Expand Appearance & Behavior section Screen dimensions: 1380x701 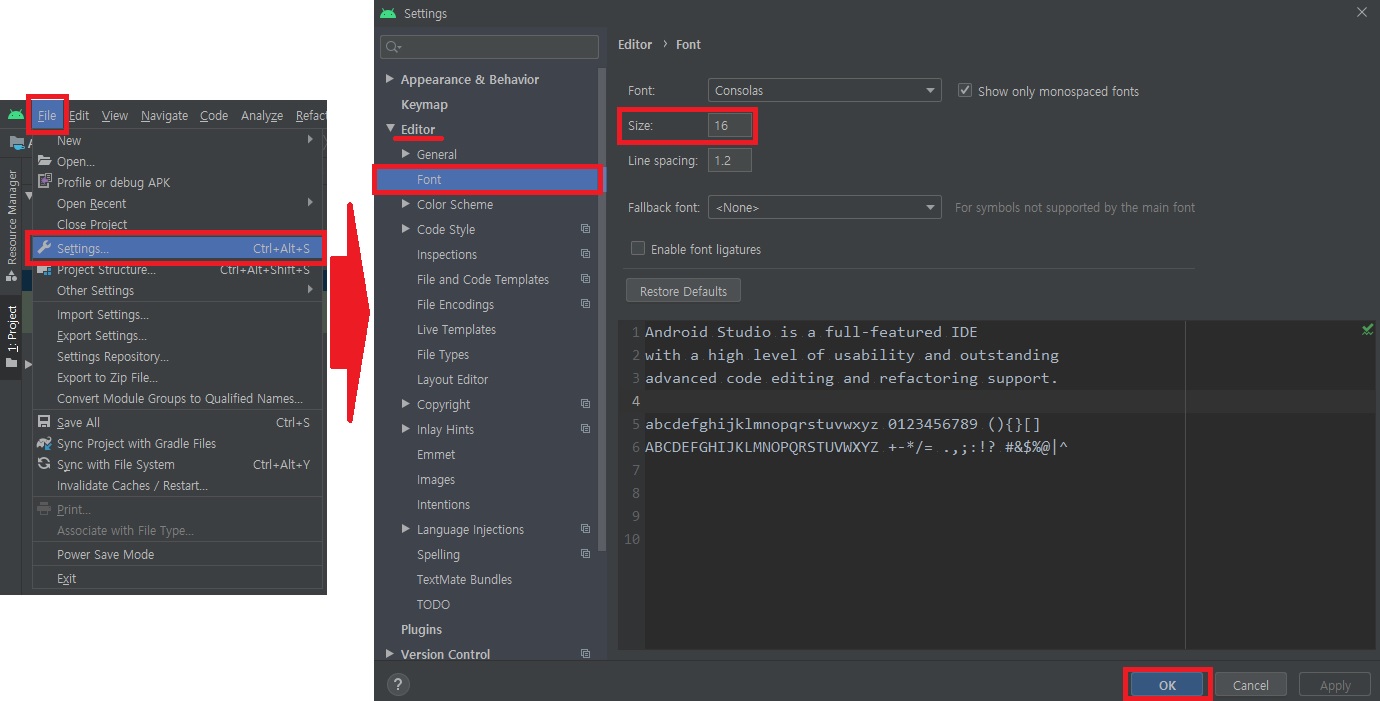pos(389,79)
